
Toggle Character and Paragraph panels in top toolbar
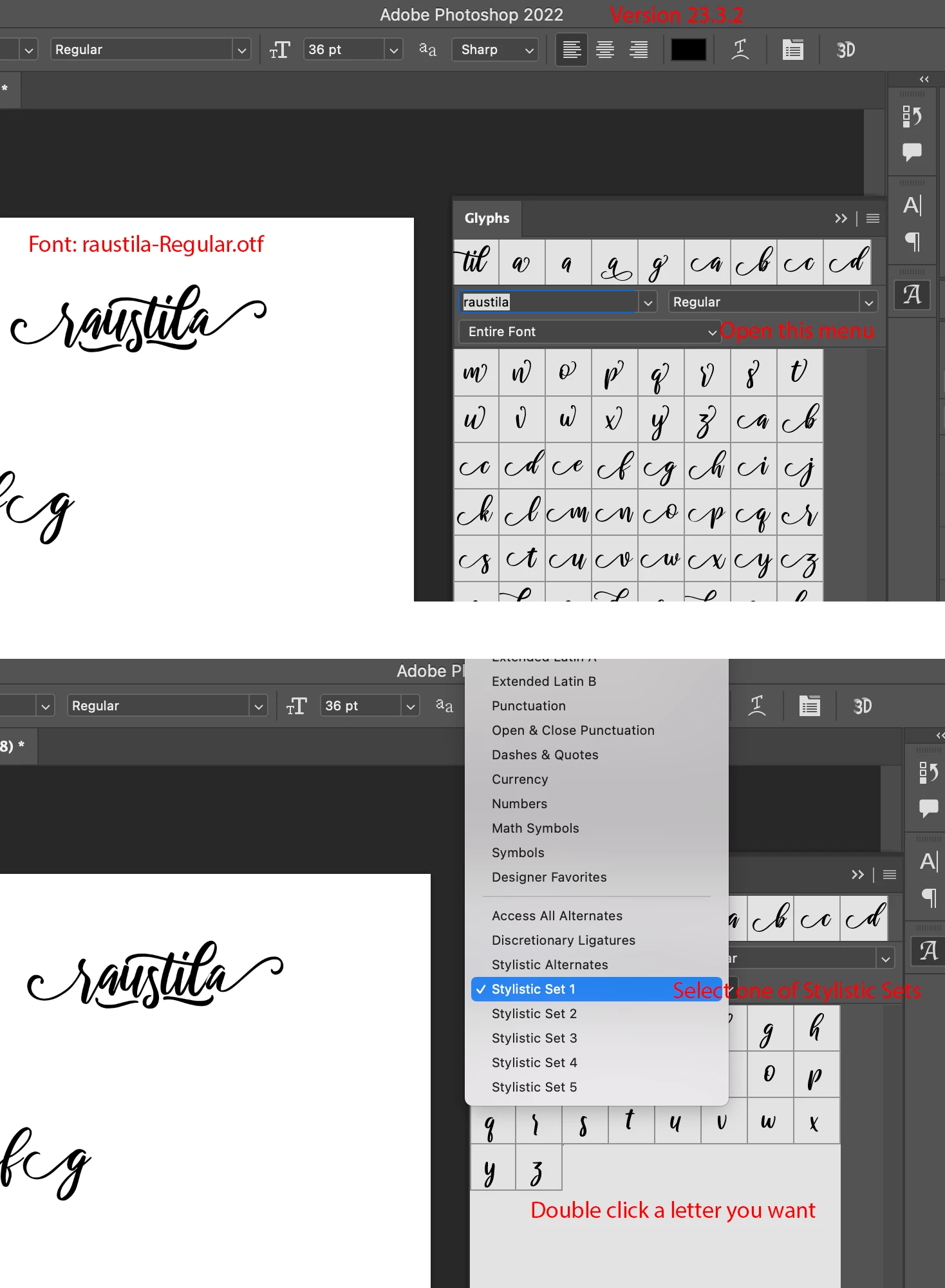[793, 50]
